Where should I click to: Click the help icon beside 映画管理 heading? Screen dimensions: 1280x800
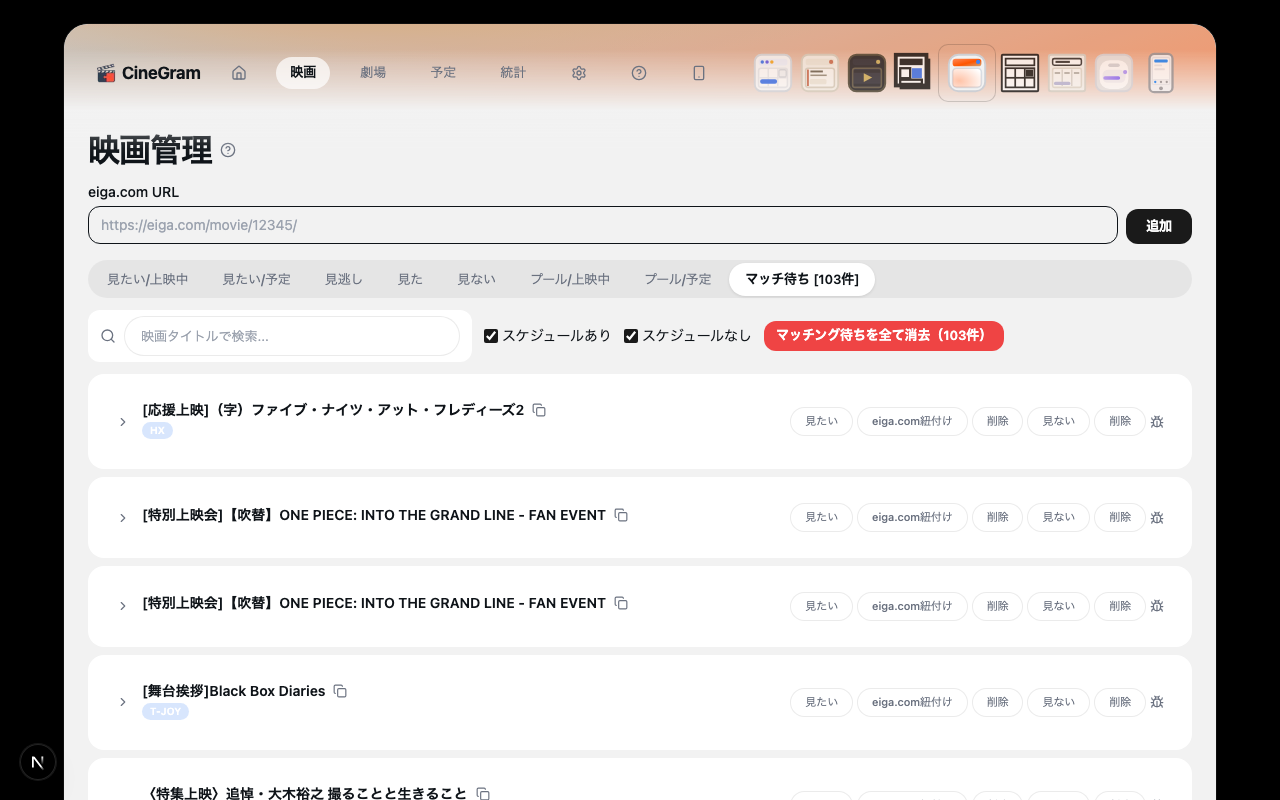(228, 151)
